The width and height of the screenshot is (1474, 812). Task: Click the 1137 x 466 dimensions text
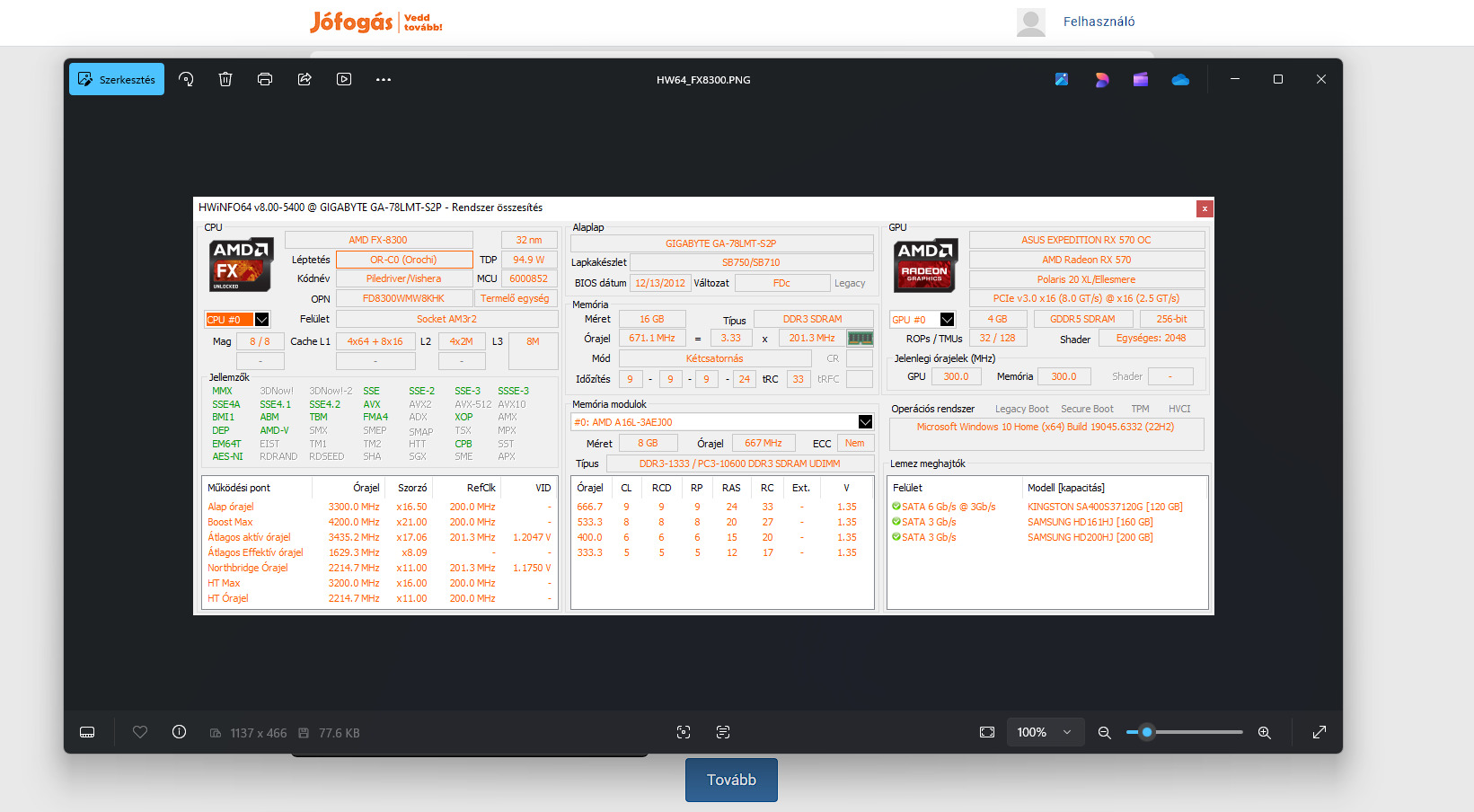[x=259, y=733]
